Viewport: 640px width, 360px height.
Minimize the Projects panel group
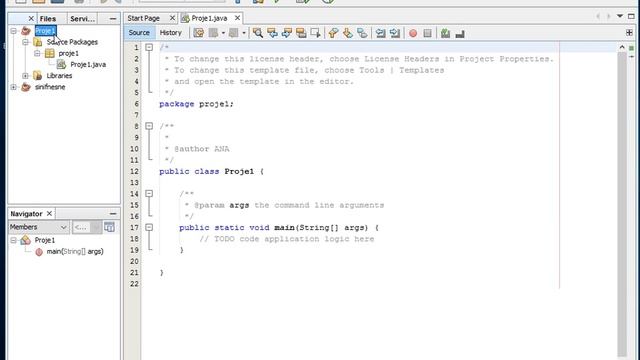click(113, 19)
